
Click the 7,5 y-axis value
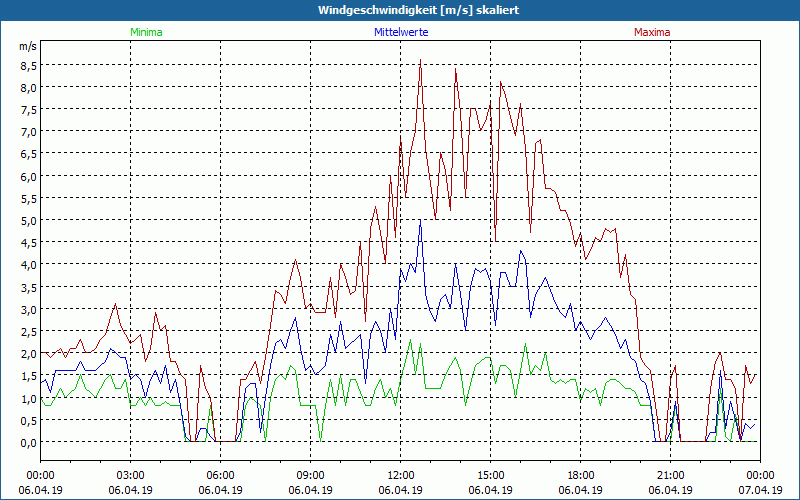pos(28,110)
